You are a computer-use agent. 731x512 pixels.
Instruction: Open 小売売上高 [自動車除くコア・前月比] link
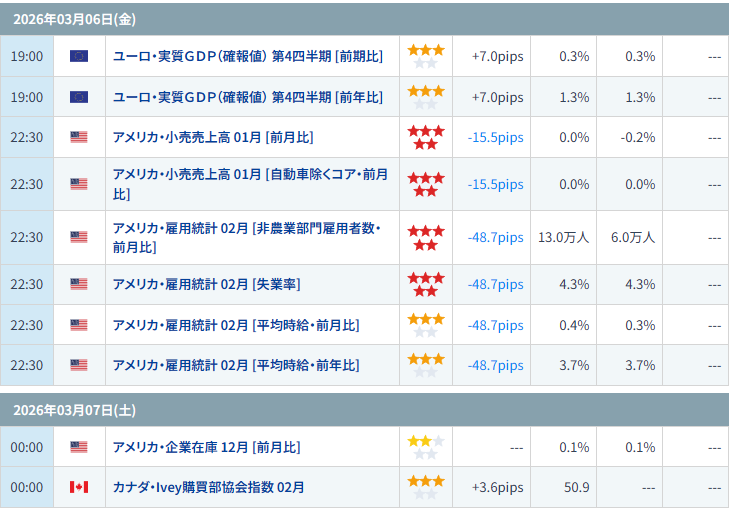[x=250, y=184]
